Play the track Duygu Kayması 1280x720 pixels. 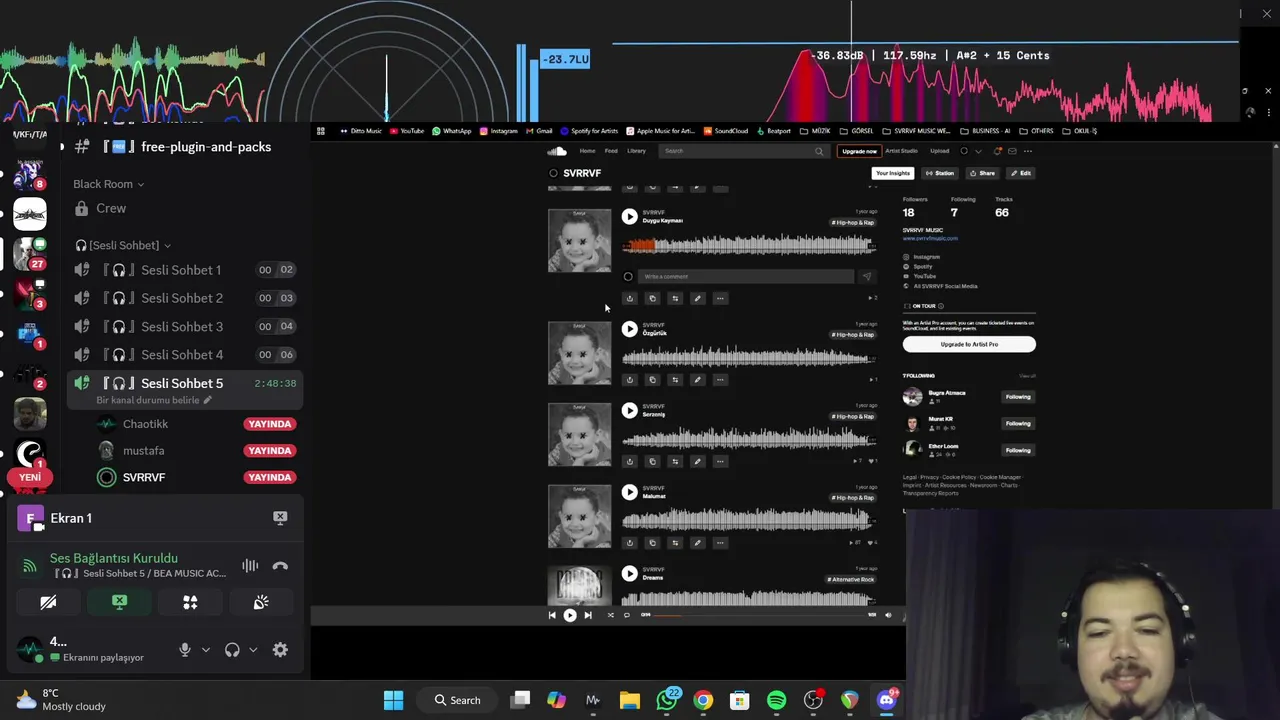click(629, 216)
